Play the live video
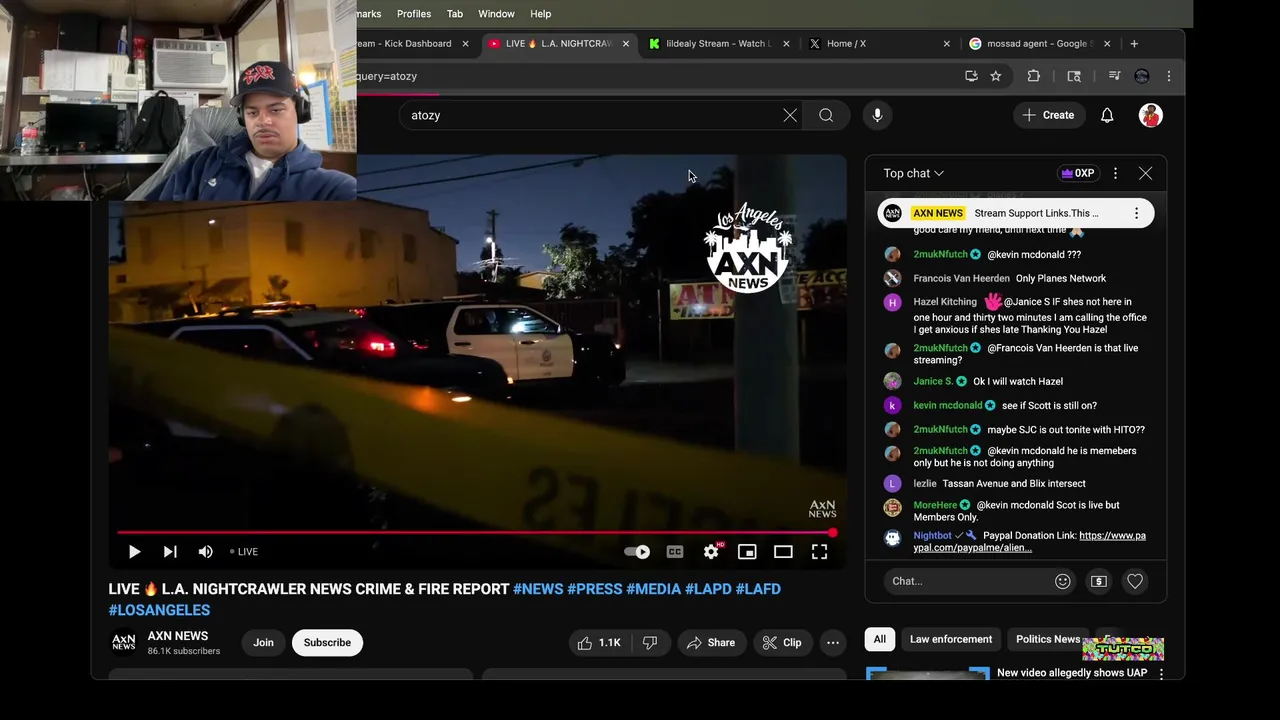Image resolution: width=1280 pixels, height=720 pixels. pyautogui.click(x=134, y=552)
